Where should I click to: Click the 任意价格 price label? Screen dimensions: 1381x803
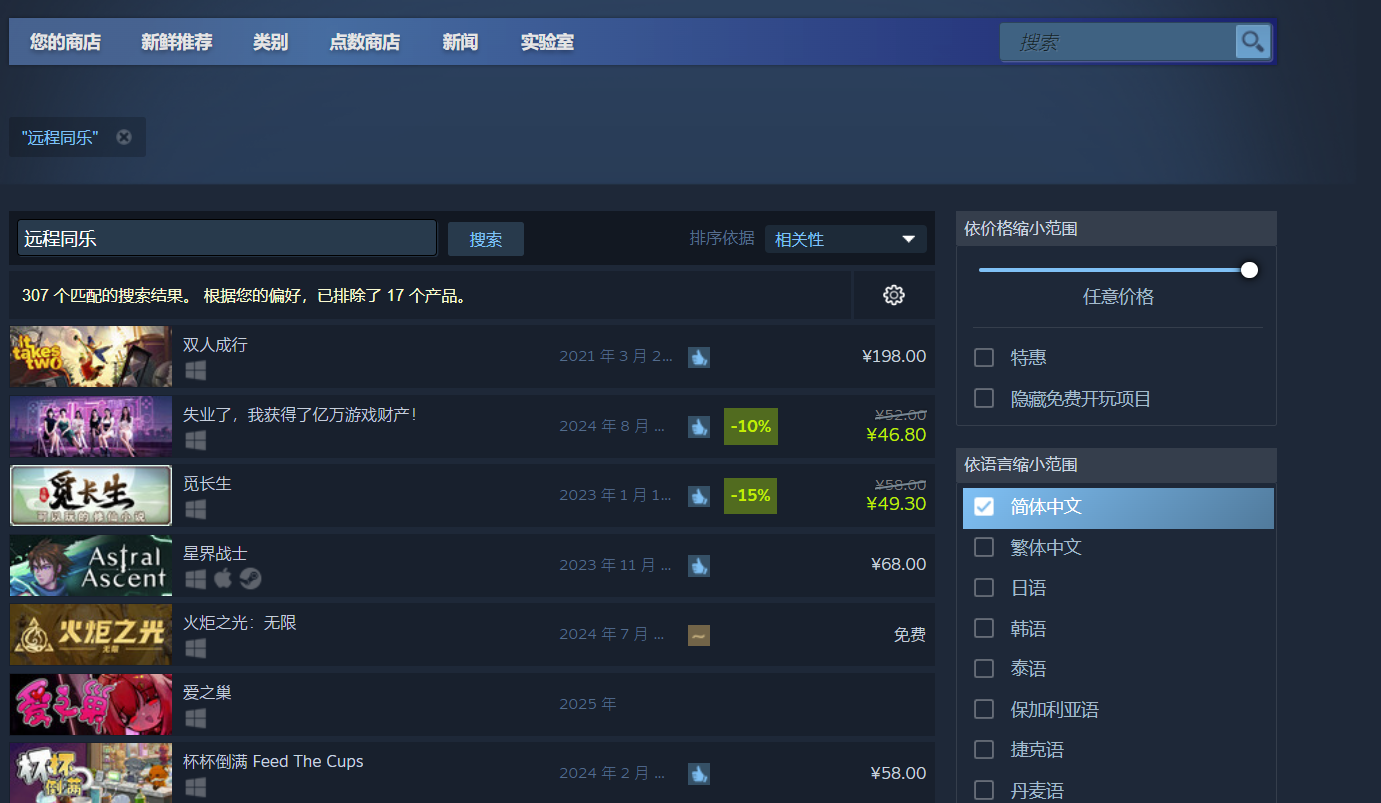click(x=1118, y=297)
